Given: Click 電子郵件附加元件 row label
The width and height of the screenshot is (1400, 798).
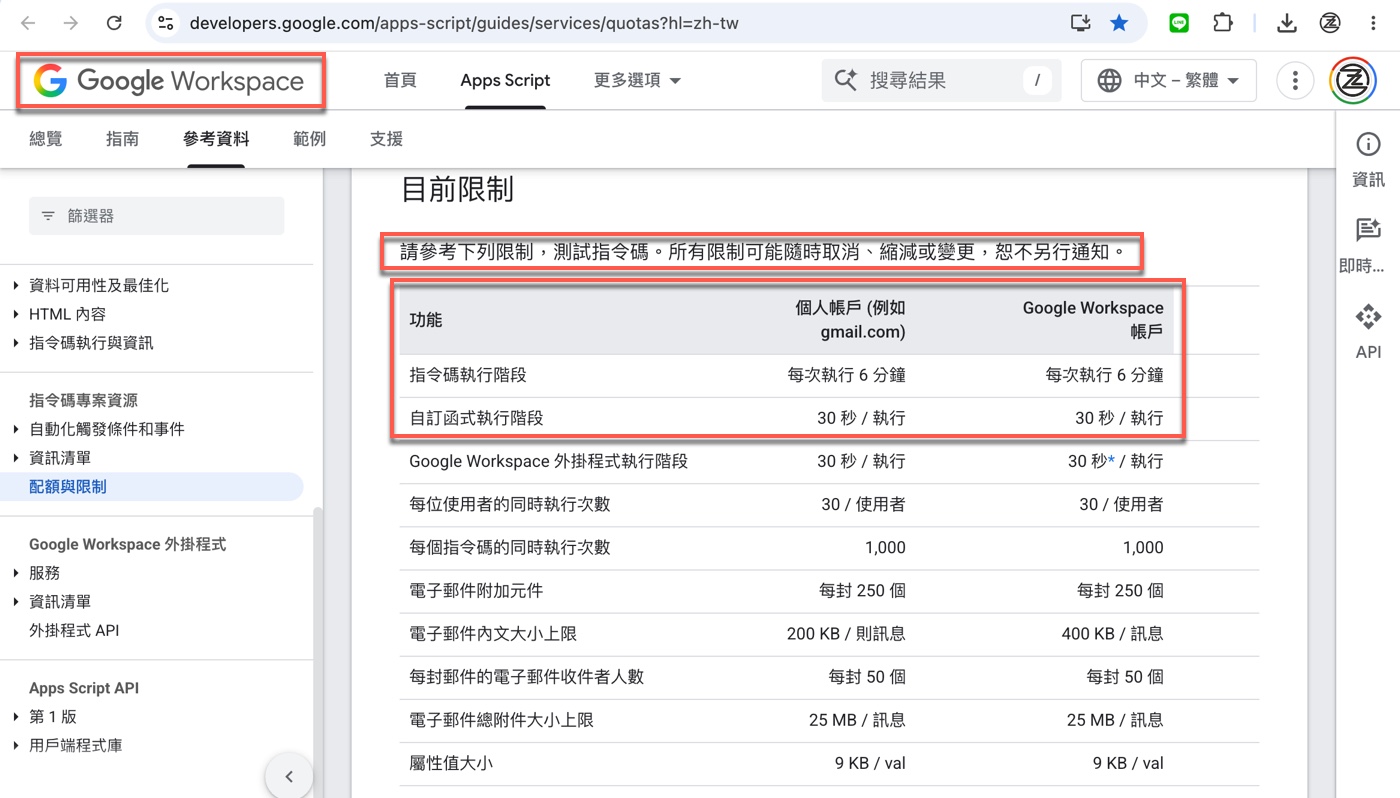Looking at the screenshot, I should point(476,591).
